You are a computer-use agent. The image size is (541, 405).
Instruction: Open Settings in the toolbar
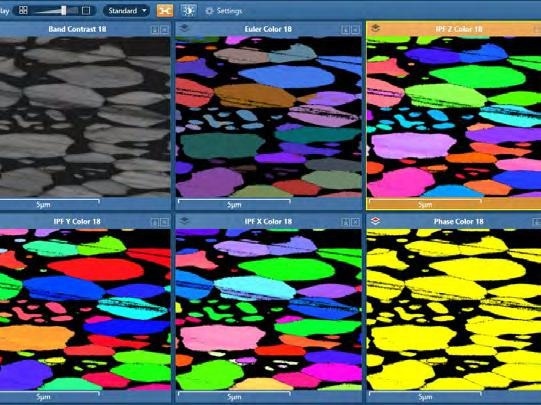tap(224, 11)
